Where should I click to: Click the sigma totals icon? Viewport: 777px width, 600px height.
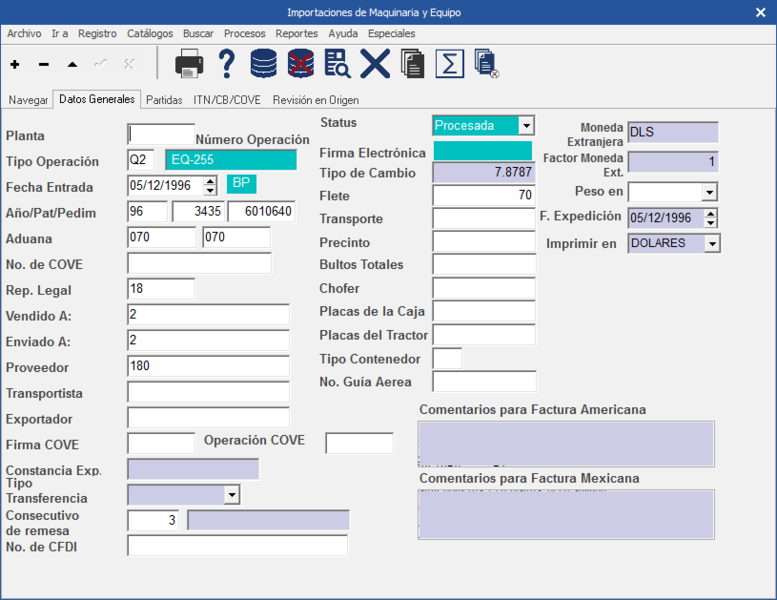tap(449, 63)
